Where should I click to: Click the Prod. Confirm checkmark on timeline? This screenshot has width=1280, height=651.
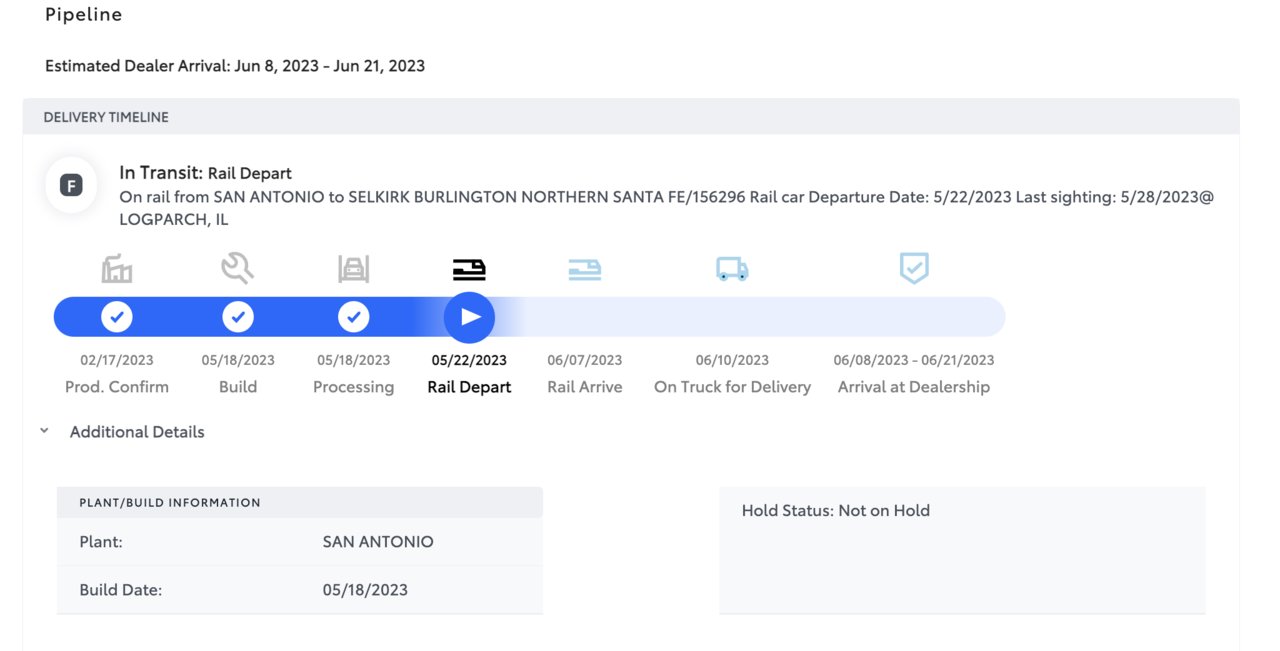(117, 317)
